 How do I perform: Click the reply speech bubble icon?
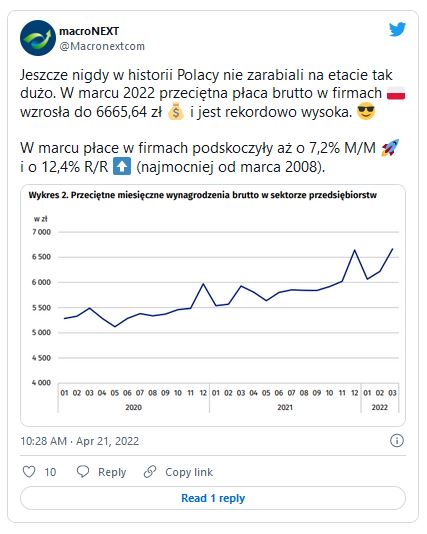(83, 472)
